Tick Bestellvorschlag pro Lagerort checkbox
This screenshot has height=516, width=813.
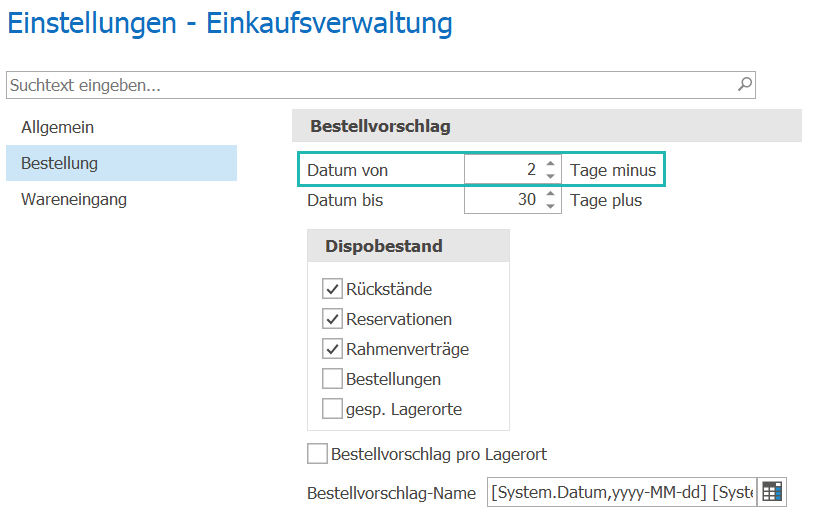click(x=317, y=454)
